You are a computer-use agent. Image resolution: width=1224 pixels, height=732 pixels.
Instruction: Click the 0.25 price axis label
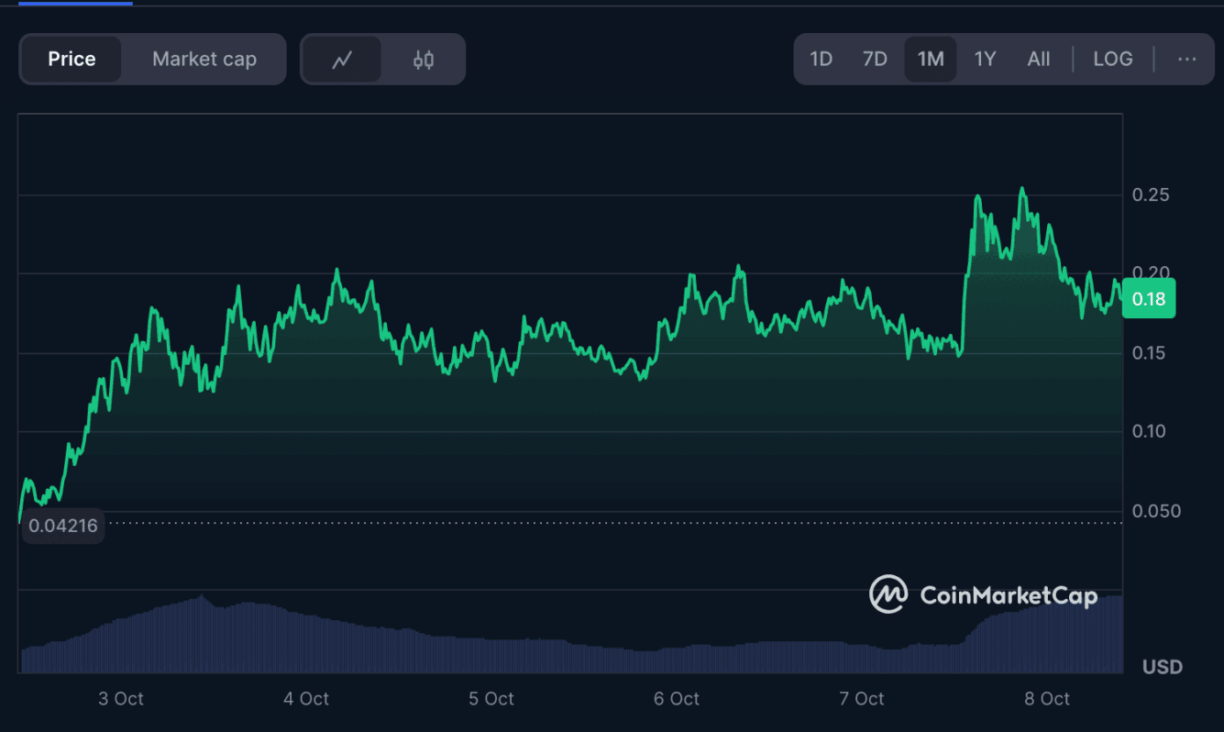pos(1153,195)
